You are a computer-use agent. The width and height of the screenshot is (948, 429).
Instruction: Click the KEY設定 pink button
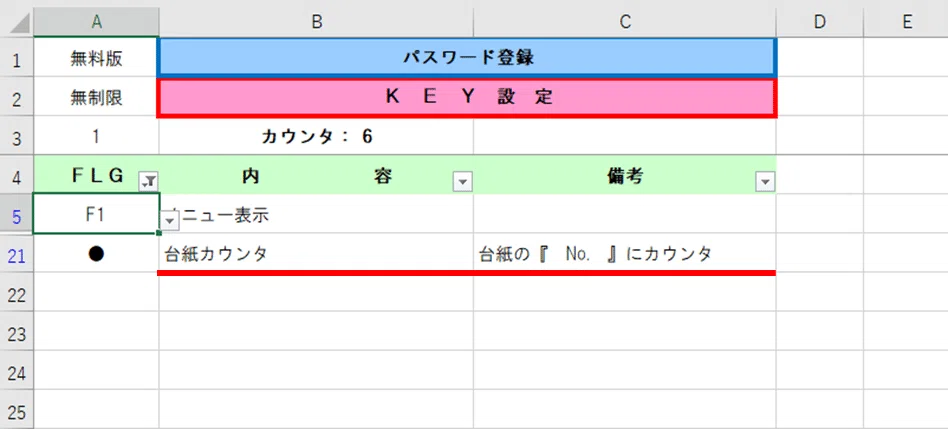(x=467, y=97)
